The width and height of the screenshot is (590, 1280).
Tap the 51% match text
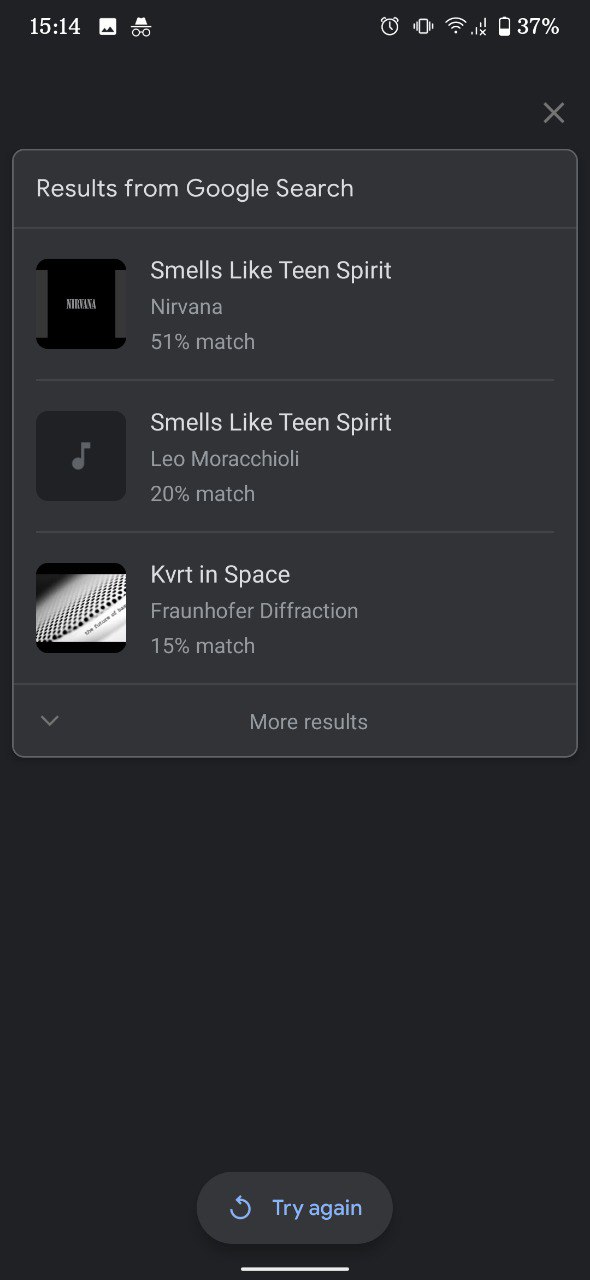(203, 342)
